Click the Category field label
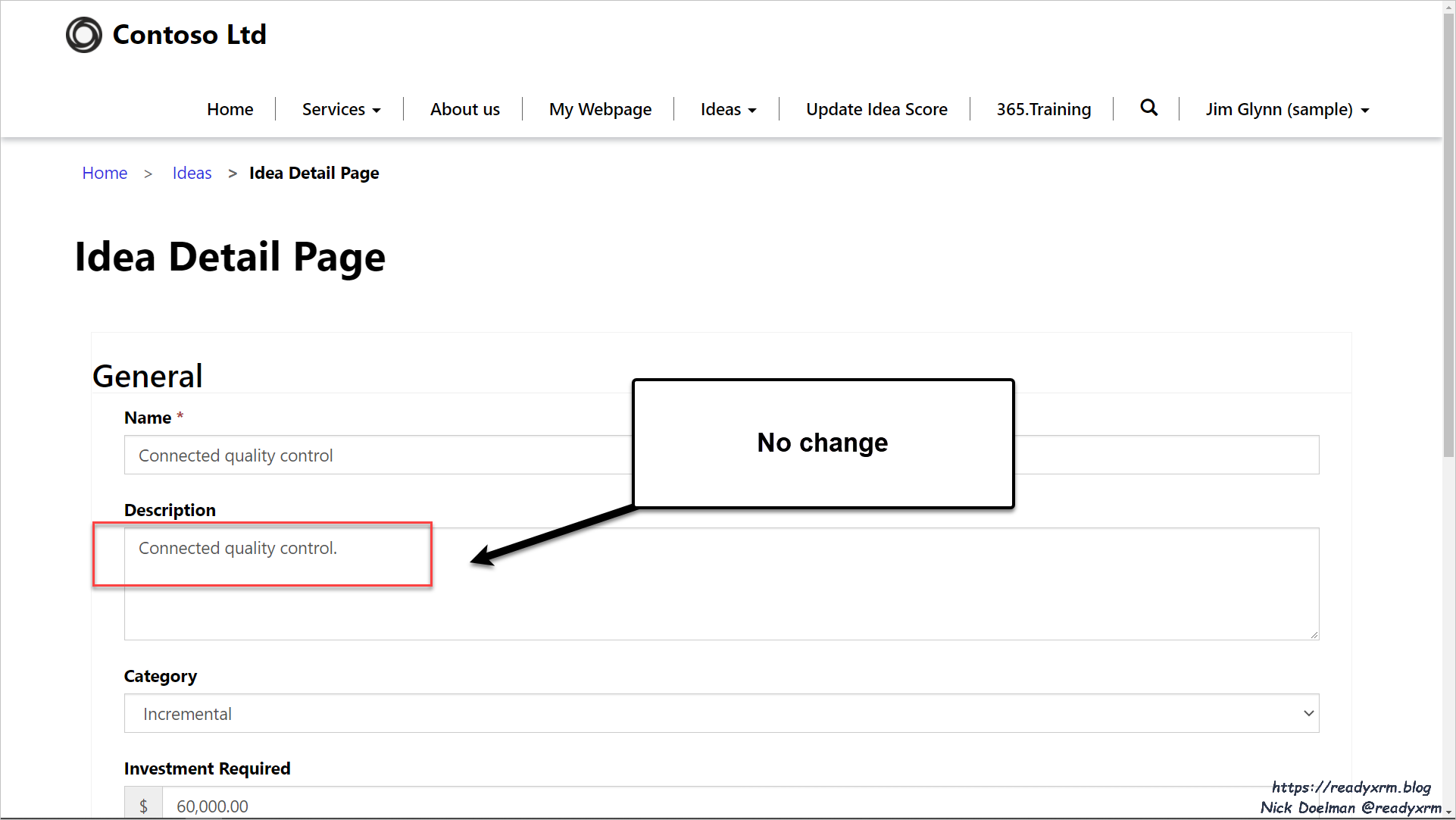Image resolution: width=1456 pixels, height=820 pixels. tap(161, 676)
